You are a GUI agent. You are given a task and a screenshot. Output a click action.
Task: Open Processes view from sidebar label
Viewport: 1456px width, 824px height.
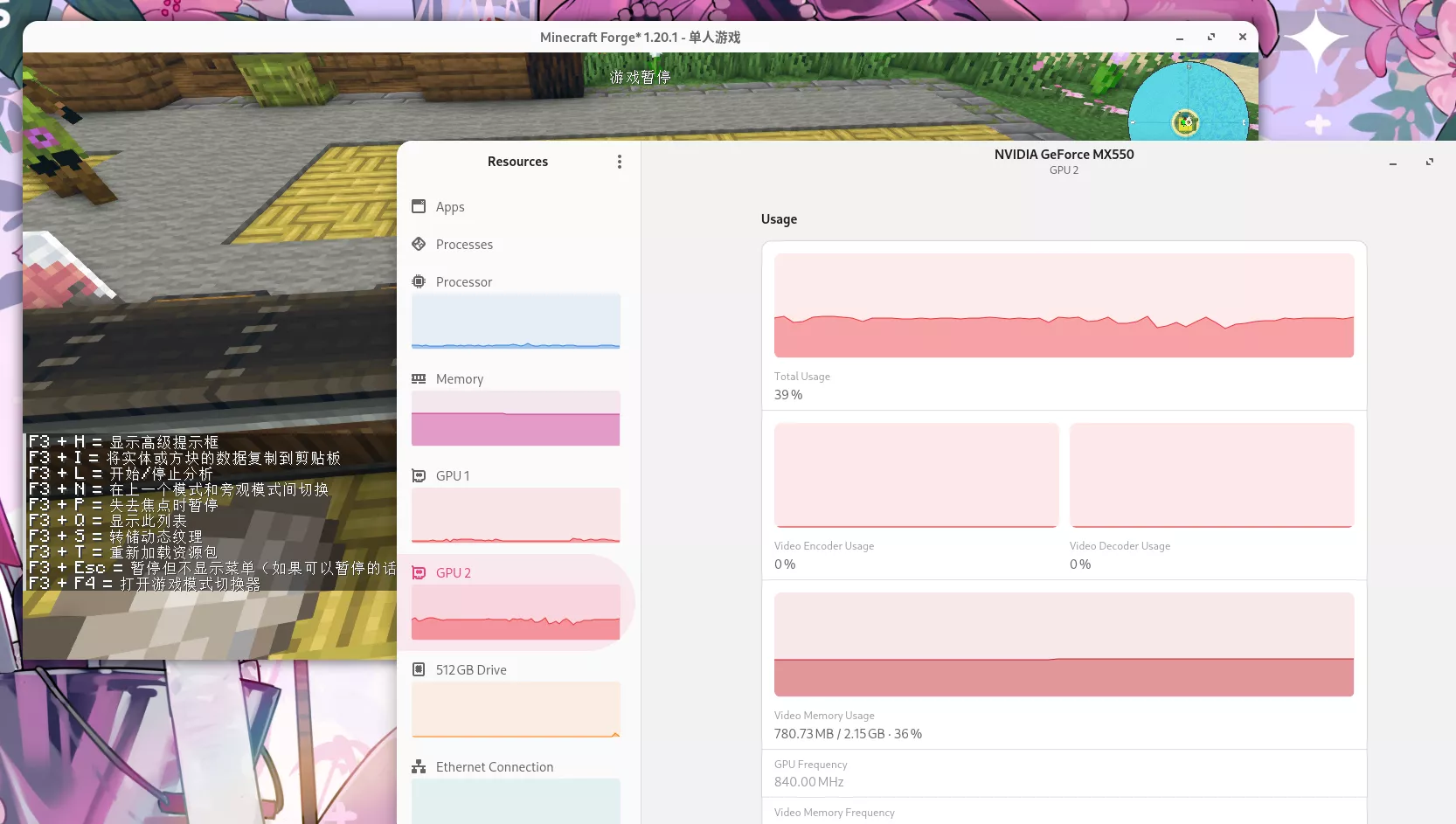(464, 245)
